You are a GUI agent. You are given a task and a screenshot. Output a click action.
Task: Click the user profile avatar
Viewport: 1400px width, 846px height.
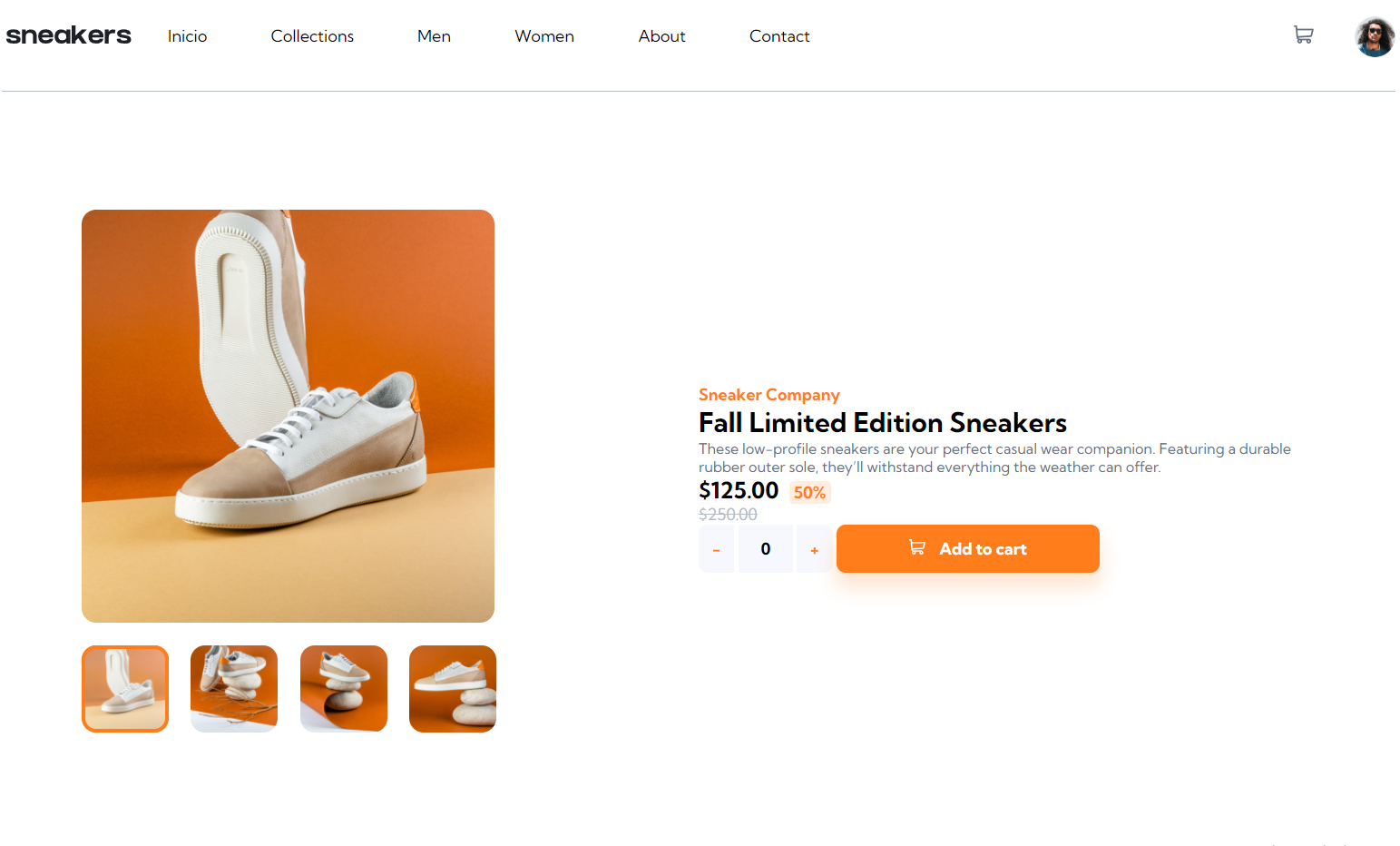tap(1374, 37)
